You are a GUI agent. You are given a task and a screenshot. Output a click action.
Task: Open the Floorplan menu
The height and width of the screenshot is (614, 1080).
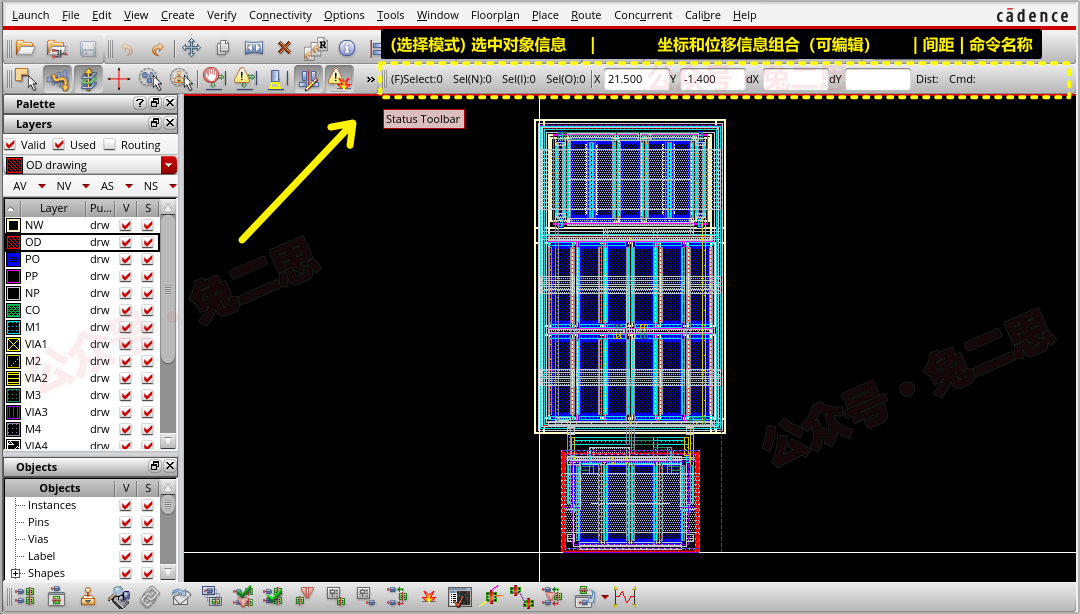(x=495, y=15)
